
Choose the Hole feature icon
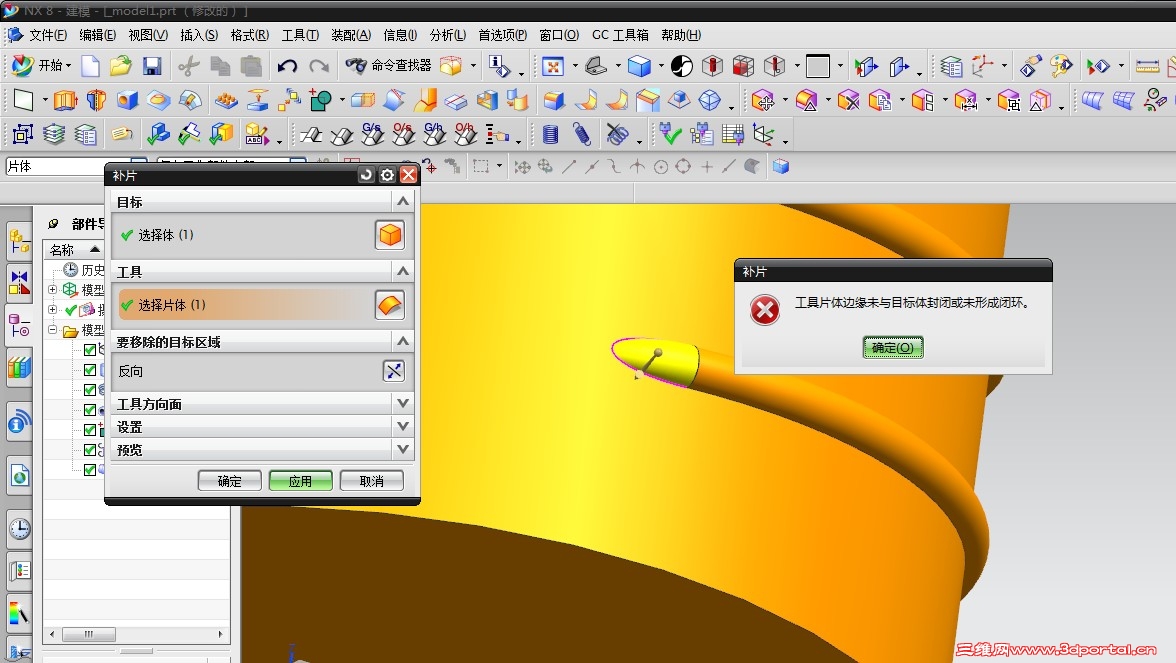click(128, 100)
